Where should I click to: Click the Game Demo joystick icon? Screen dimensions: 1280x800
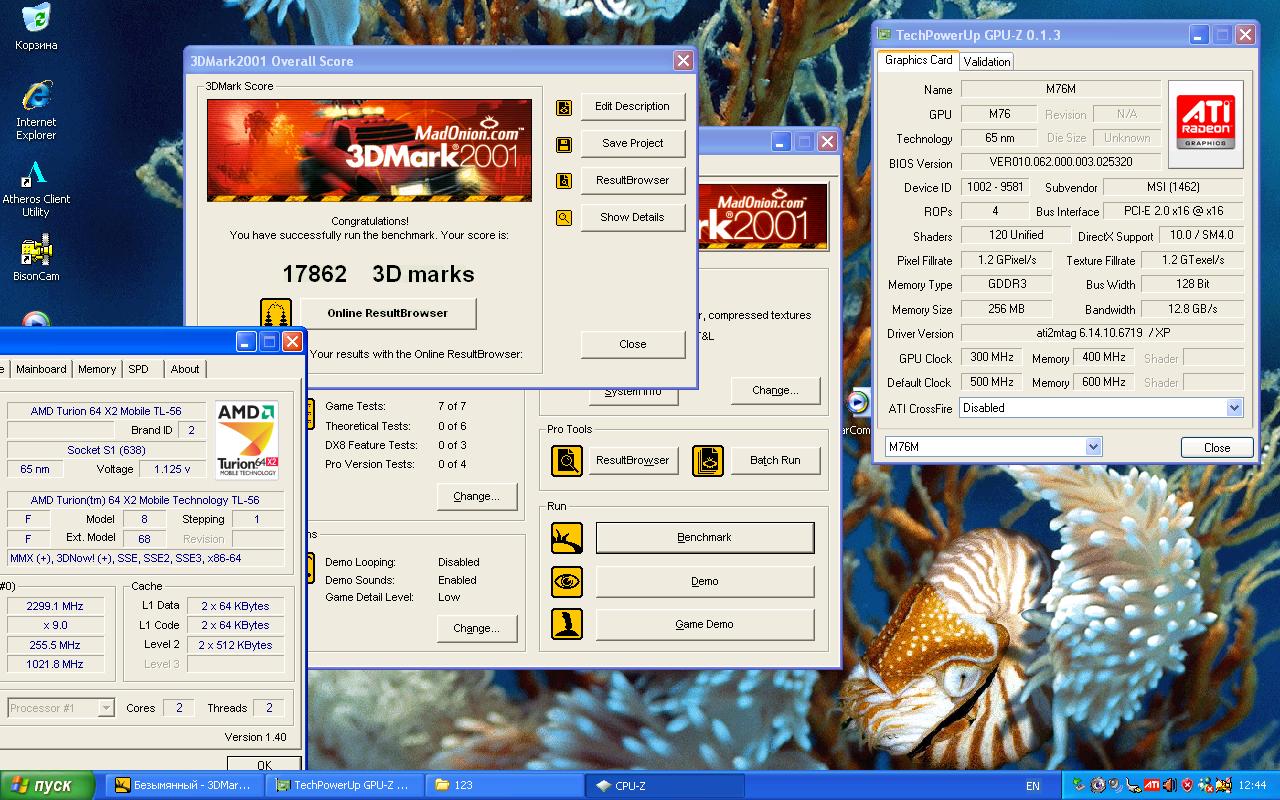567,624
